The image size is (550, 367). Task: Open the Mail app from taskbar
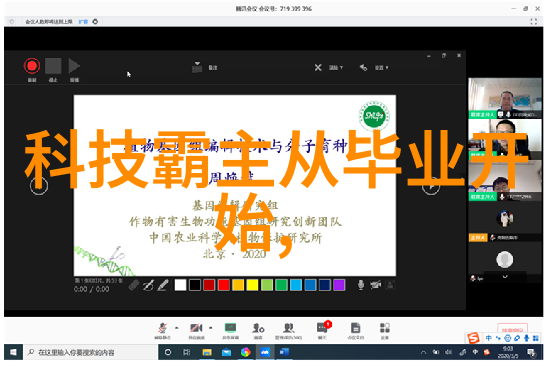pyautogui.click(x=226, y=352)
